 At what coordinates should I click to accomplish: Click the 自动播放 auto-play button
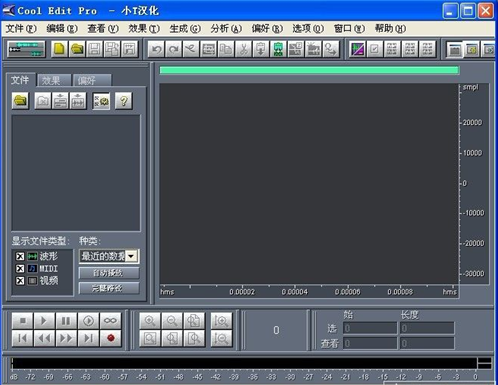109,273
